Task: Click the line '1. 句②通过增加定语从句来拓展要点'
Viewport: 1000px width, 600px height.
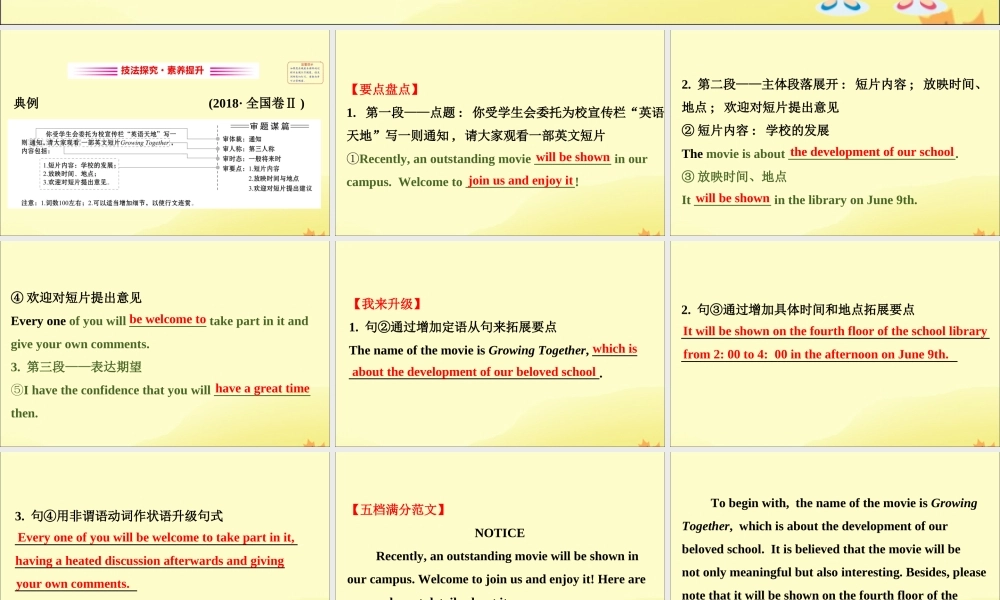Action: coord(453,327)
